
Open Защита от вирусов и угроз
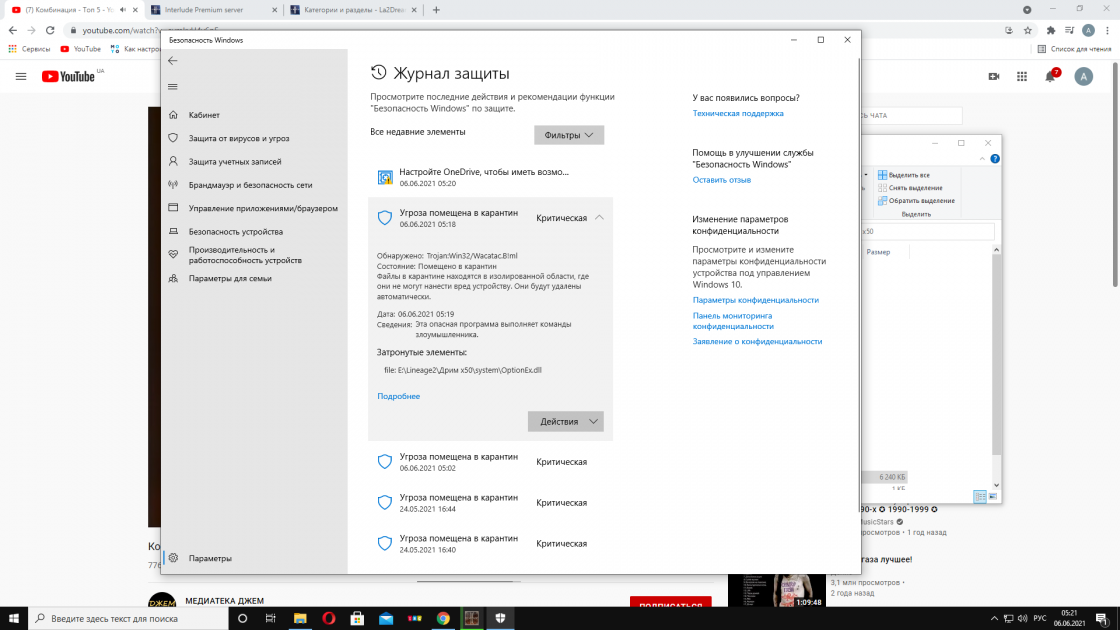point(238,138)
